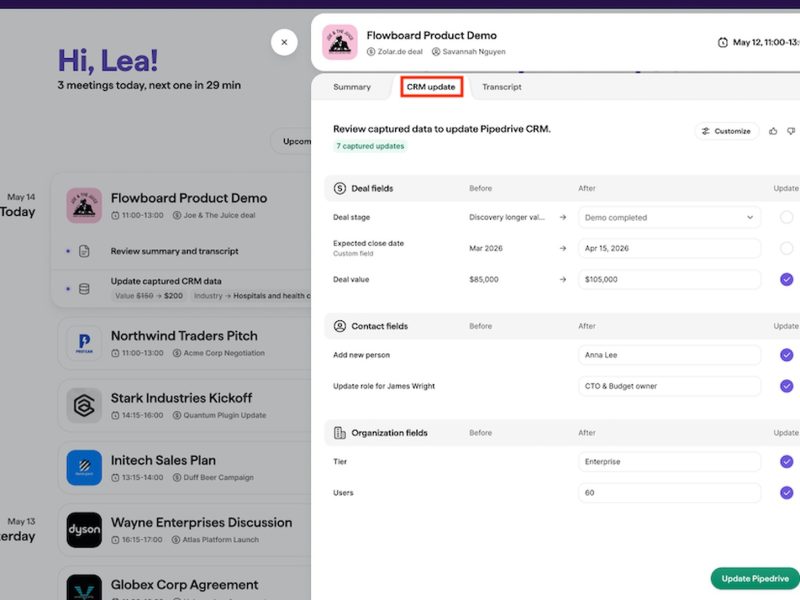The height and width of the screenshot is (600, 800).
Task: Open the Deal stage dropdown
Action: click(669, 217)
